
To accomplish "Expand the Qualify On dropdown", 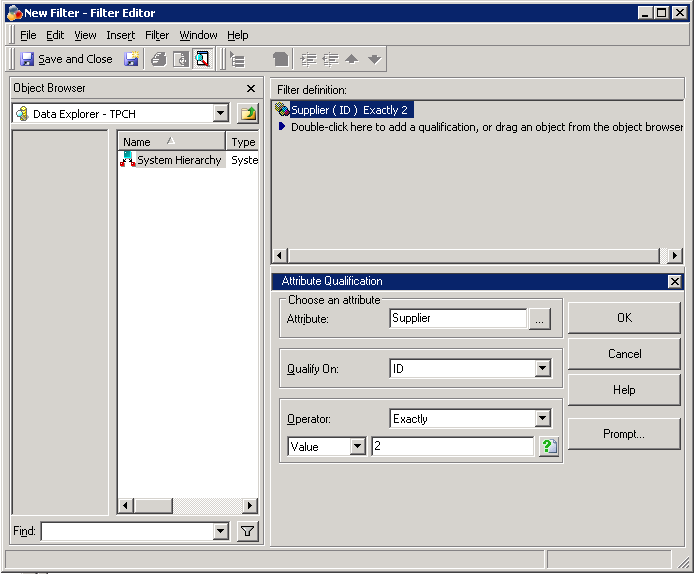I will pos(542,369).
